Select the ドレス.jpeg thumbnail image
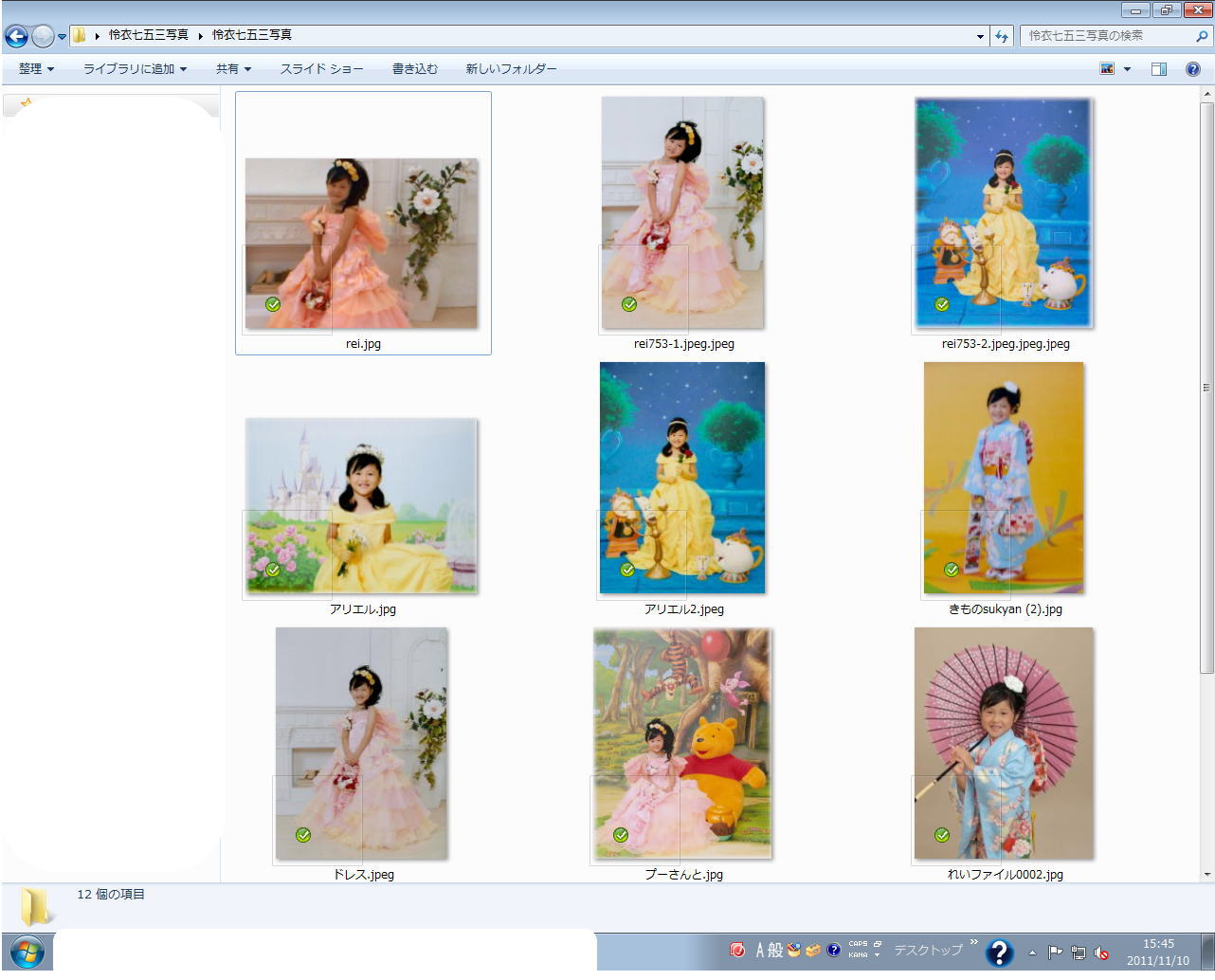The height and width of the screenshot is (980, 1215). tap(361, 743)
